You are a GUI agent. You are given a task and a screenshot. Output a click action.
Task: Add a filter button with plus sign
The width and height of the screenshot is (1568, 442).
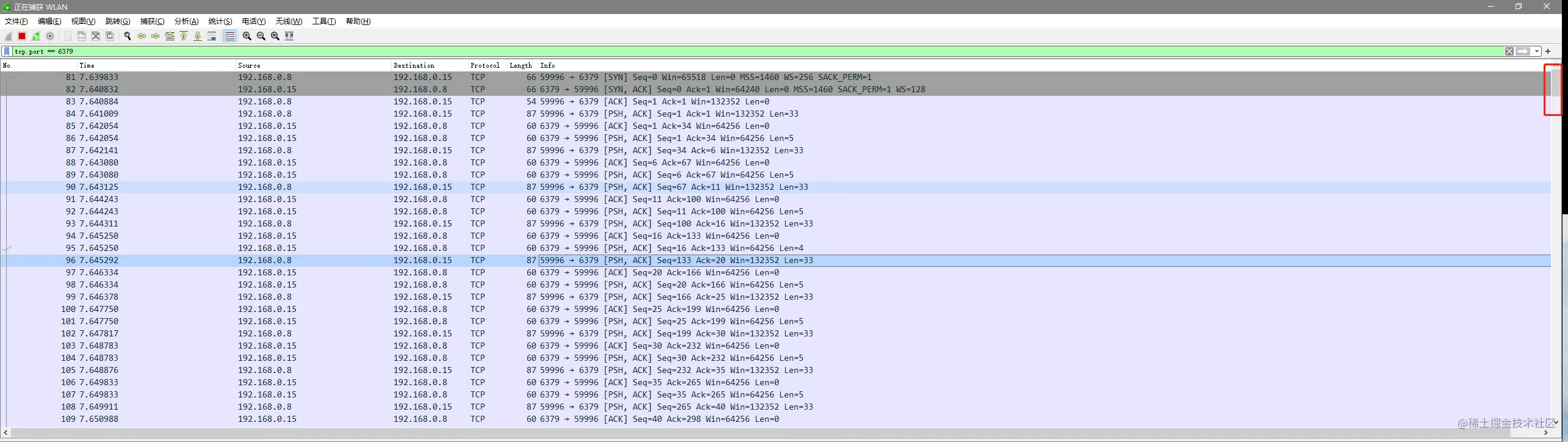click(x=1548, y=51)
